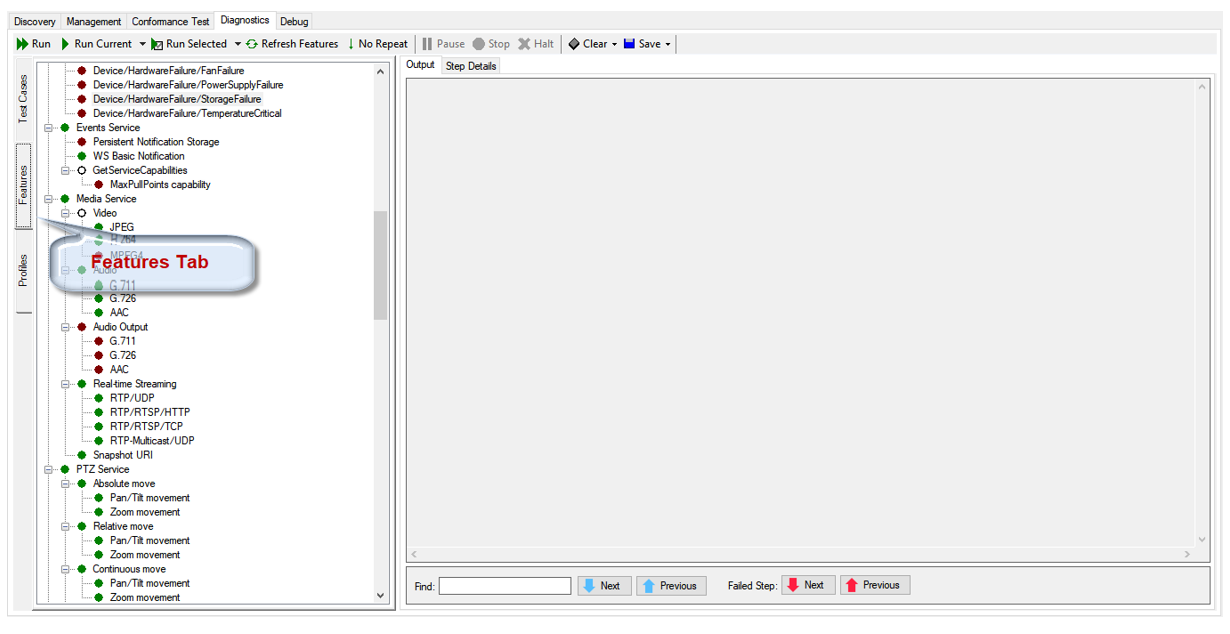Open the Step Details tab
This screenshot has width=1230, height=634.
[x=470, y=66]
